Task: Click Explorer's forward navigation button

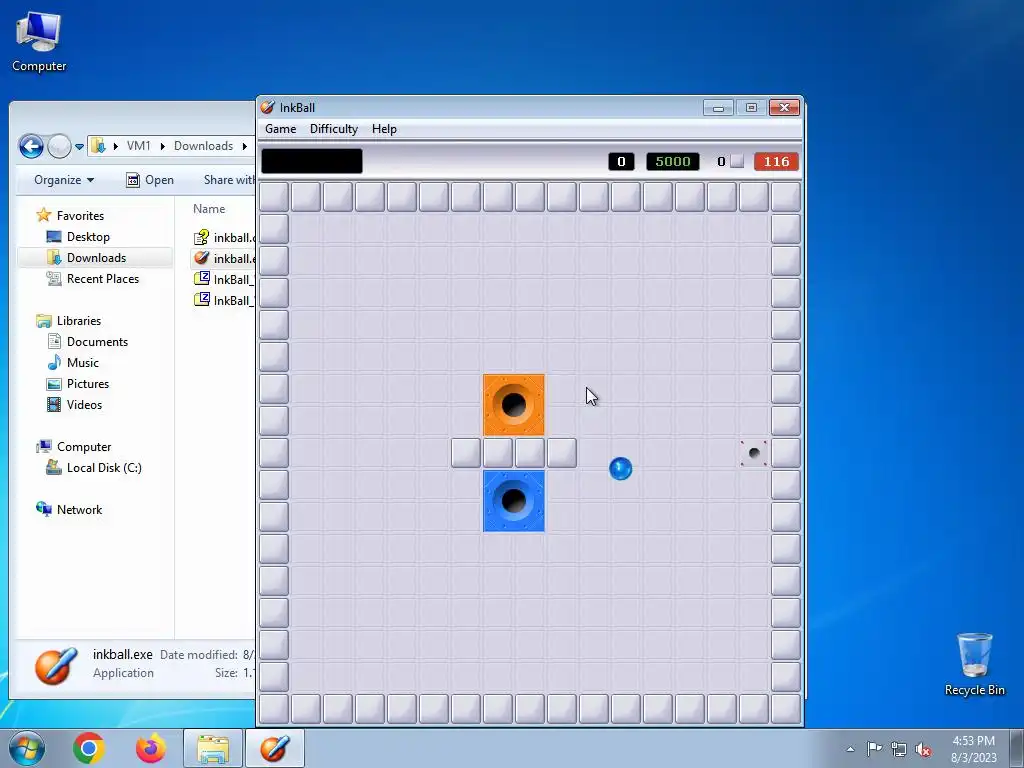Action: tap(59, 146)
